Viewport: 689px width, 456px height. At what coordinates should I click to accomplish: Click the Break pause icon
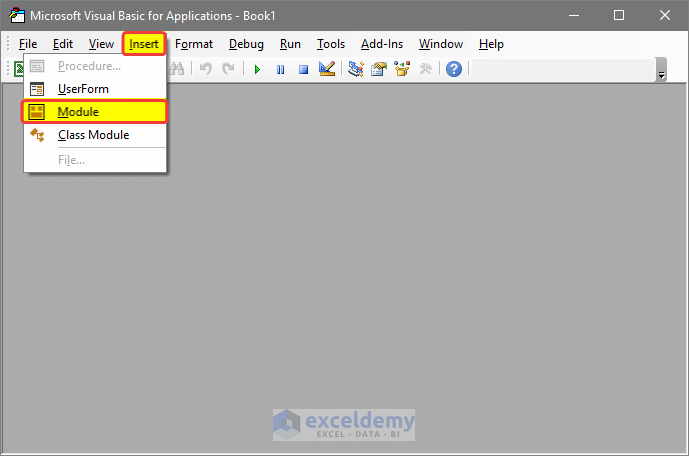coord(280,69)
